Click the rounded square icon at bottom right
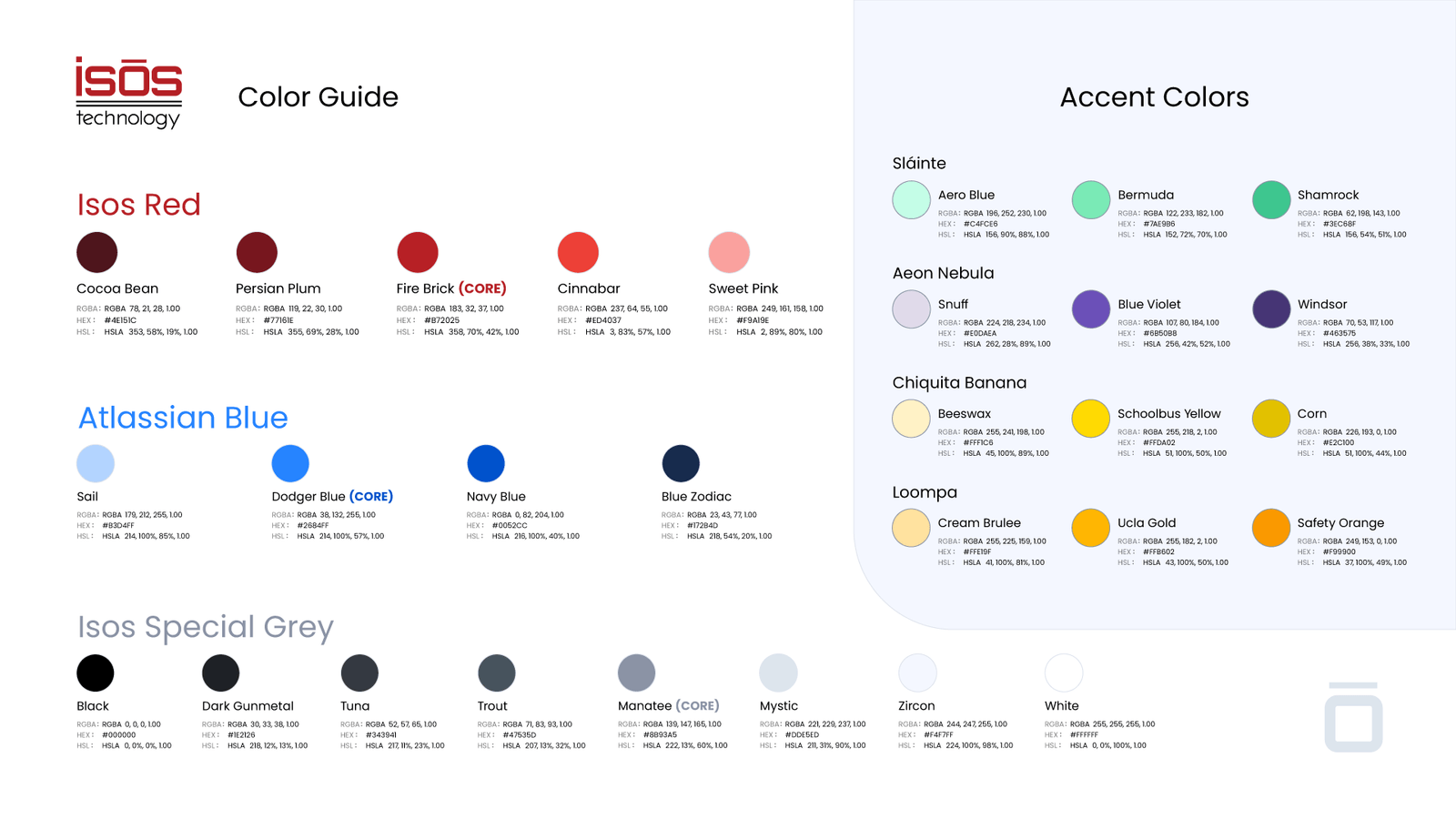 [x=1353, y=718]
